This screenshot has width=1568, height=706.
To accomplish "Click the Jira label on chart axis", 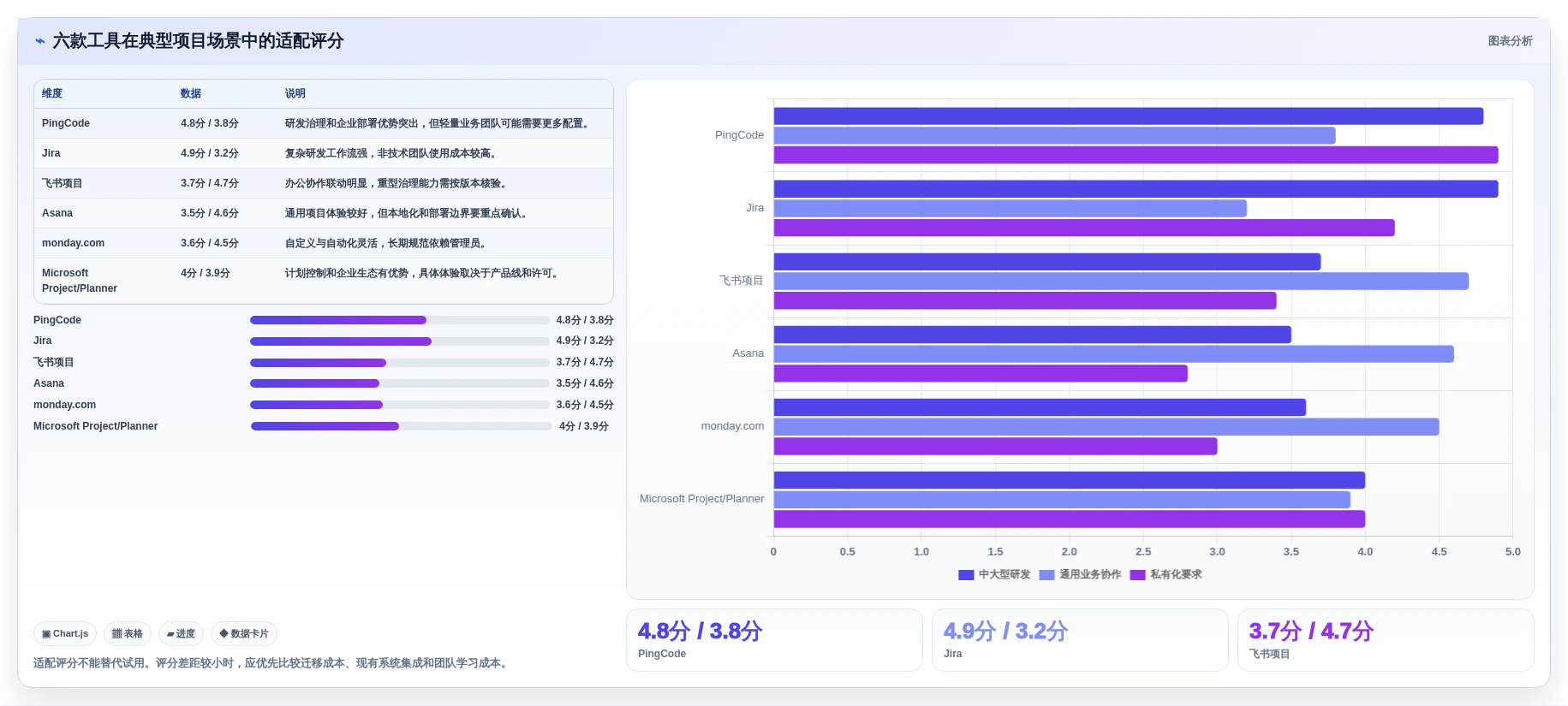I will click(x=754, y=208).
